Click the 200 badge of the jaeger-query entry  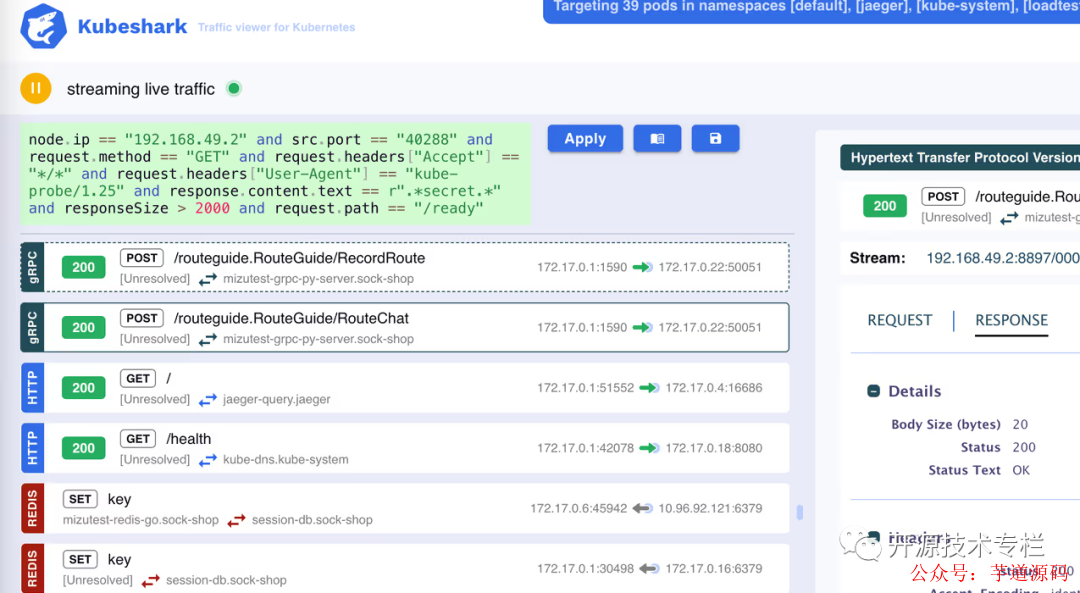click(x=83, y=388)
